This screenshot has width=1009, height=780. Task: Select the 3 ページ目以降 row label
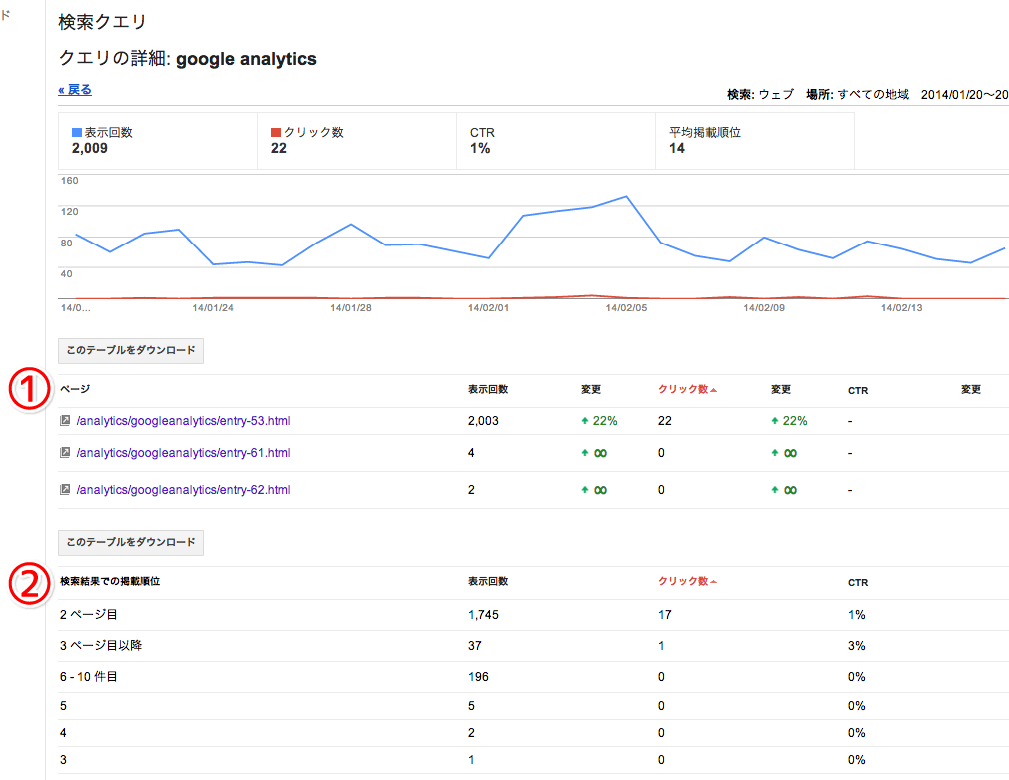pyautogui.click(x=101, y=645)
